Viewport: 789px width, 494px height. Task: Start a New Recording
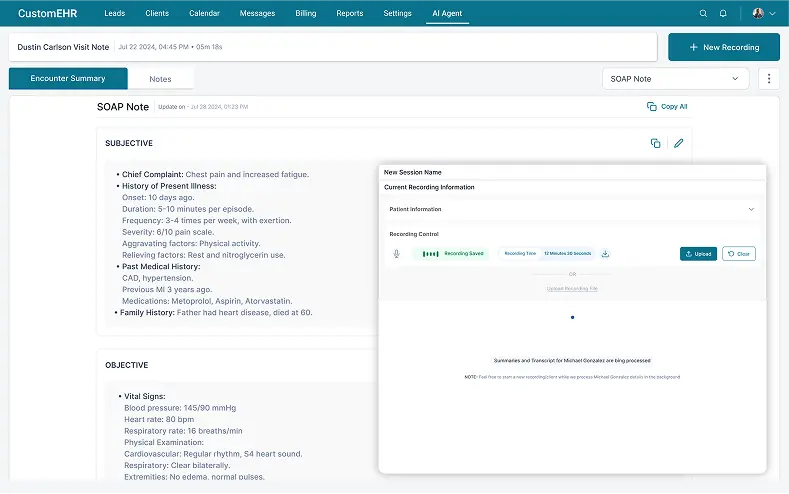pyautogui.click(x=723, y=47)
